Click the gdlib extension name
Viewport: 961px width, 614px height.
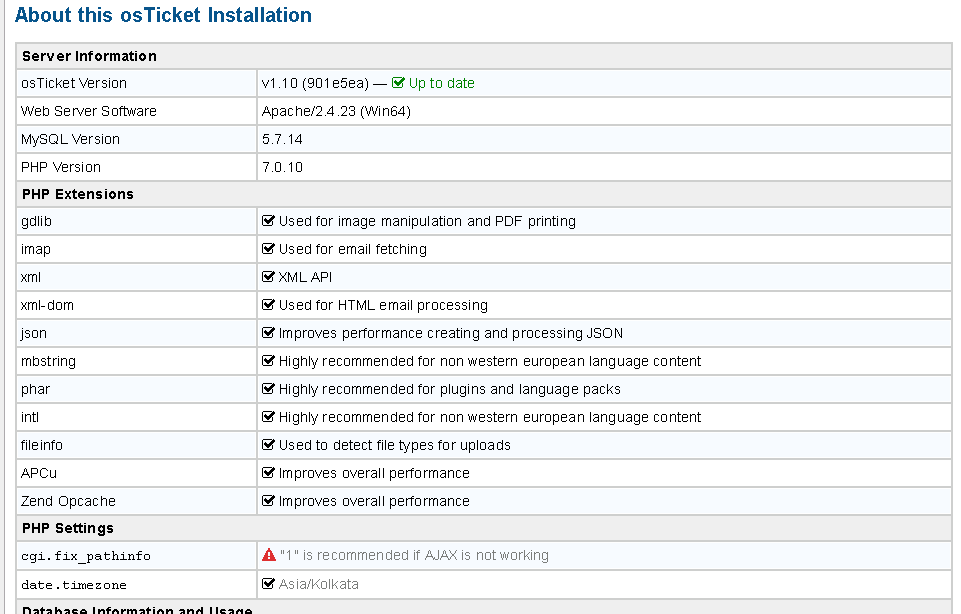(x=36, y=221)
